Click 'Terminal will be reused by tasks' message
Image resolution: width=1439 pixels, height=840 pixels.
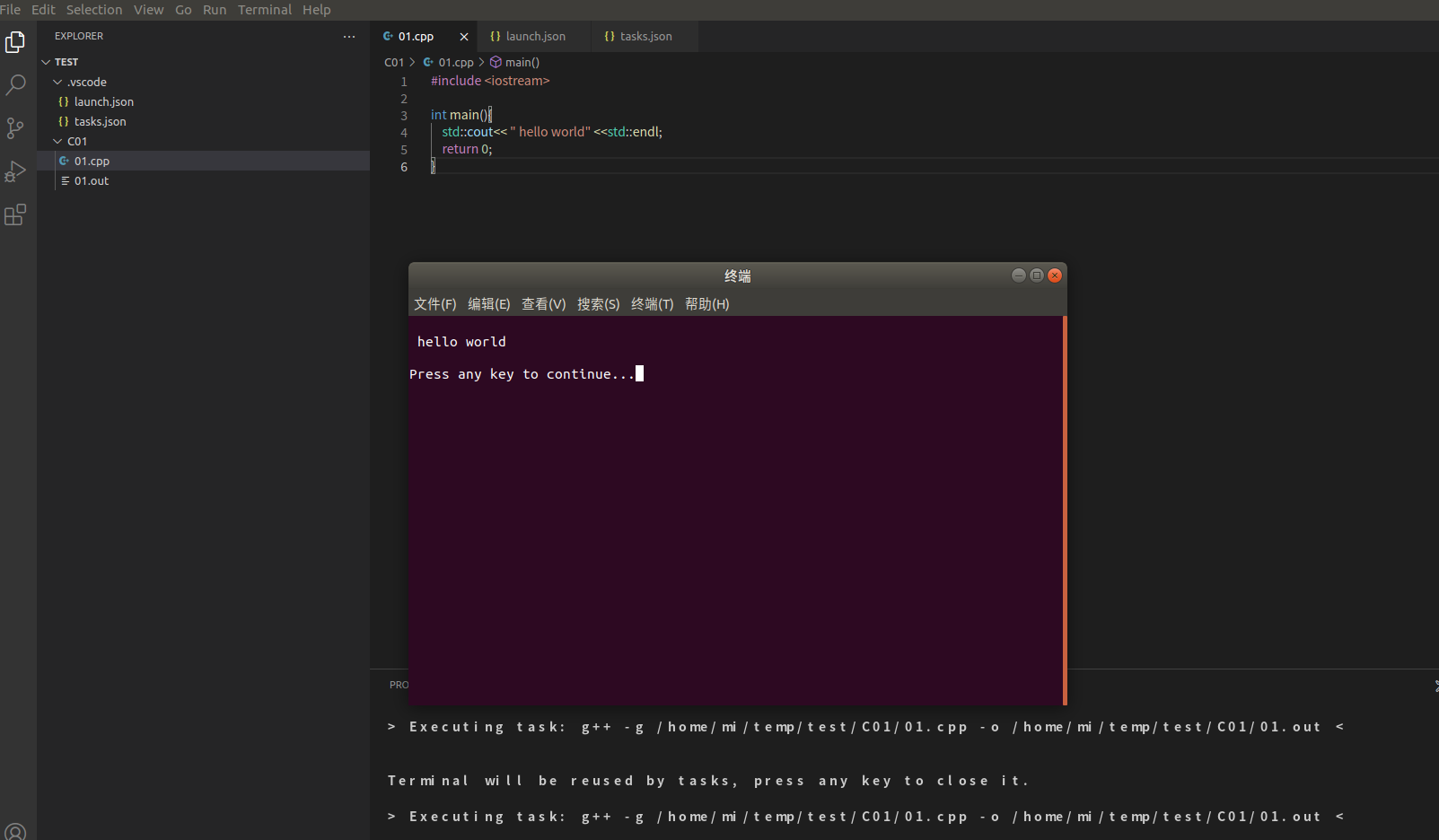707,781
